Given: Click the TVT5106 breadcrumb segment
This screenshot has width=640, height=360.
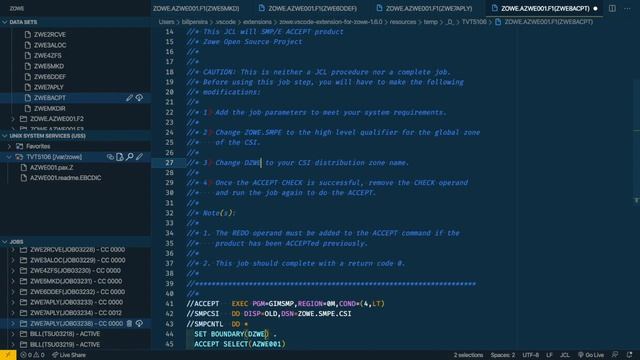Looking at the screenshot, I should [474, 22].
